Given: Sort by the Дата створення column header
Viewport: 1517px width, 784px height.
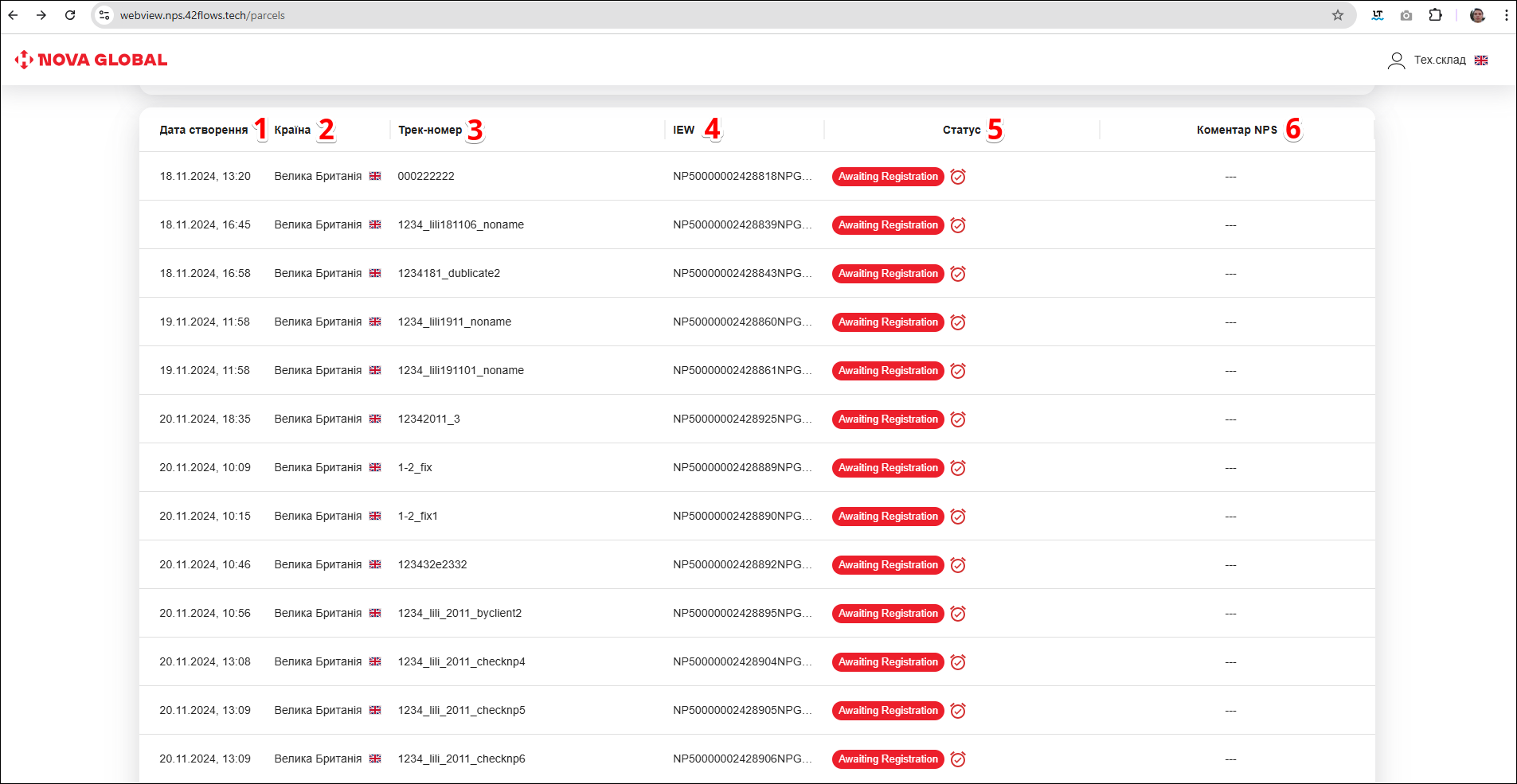Looking at the screenshot, I should (203, 130).
